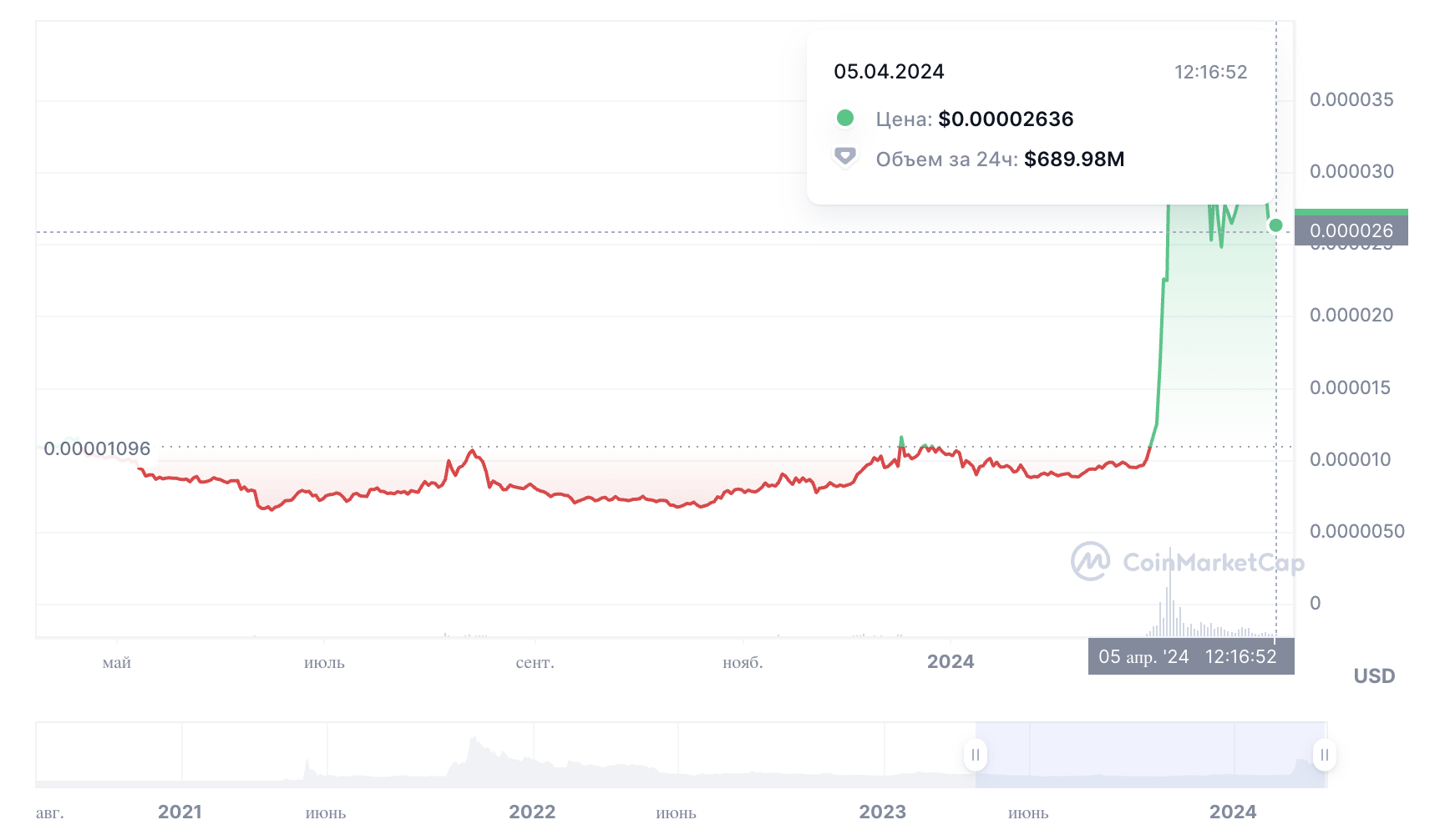Screen dimensions: 1450x840
Task: Click the 0.0000050 y-axis label
Action: click(1356, 531)
